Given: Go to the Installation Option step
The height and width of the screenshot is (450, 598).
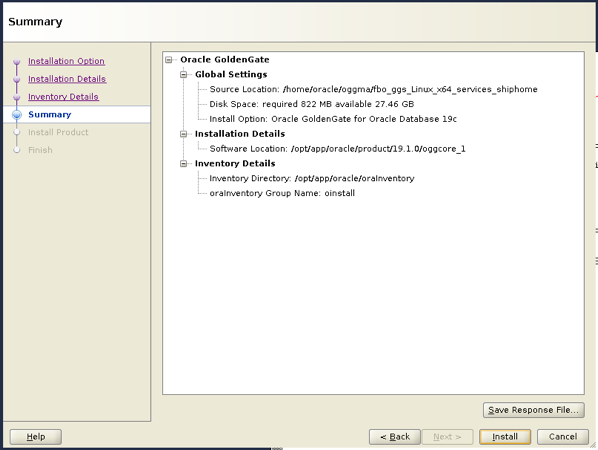Looking at the screenshot, I should pos(66,61).
